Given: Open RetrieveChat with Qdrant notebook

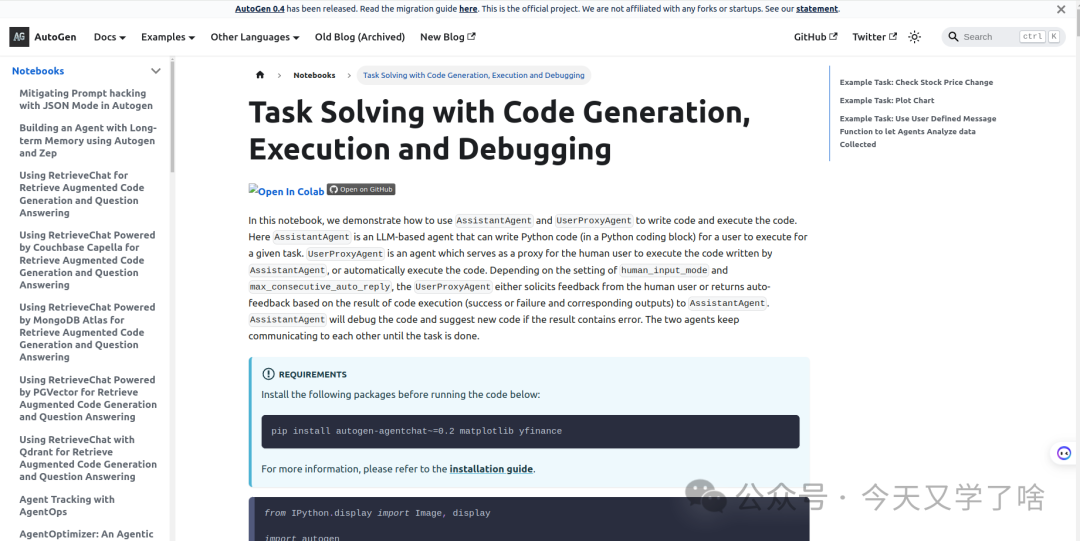Looking at the screenshot, I should pyautogui.click(x=88, y=458).
